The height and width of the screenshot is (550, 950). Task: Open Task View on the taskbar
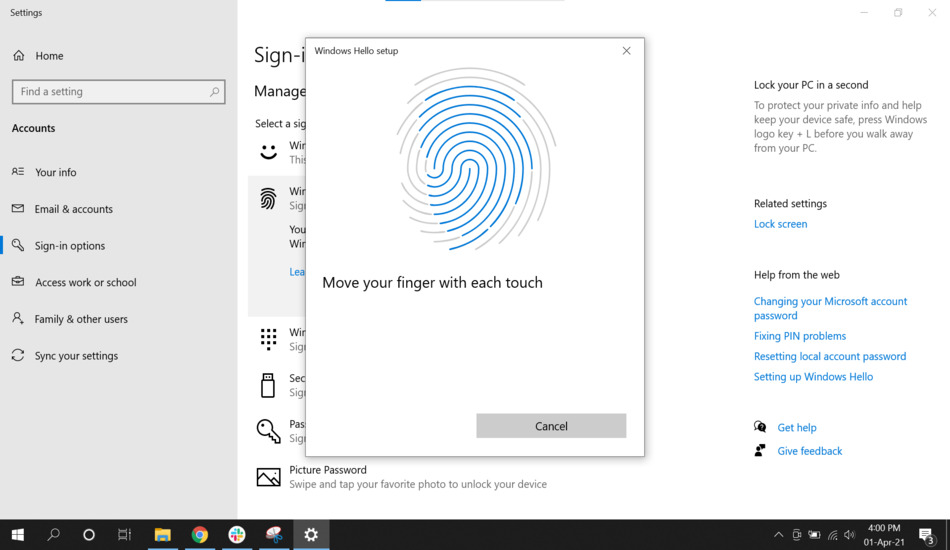[x=124, y=535]
